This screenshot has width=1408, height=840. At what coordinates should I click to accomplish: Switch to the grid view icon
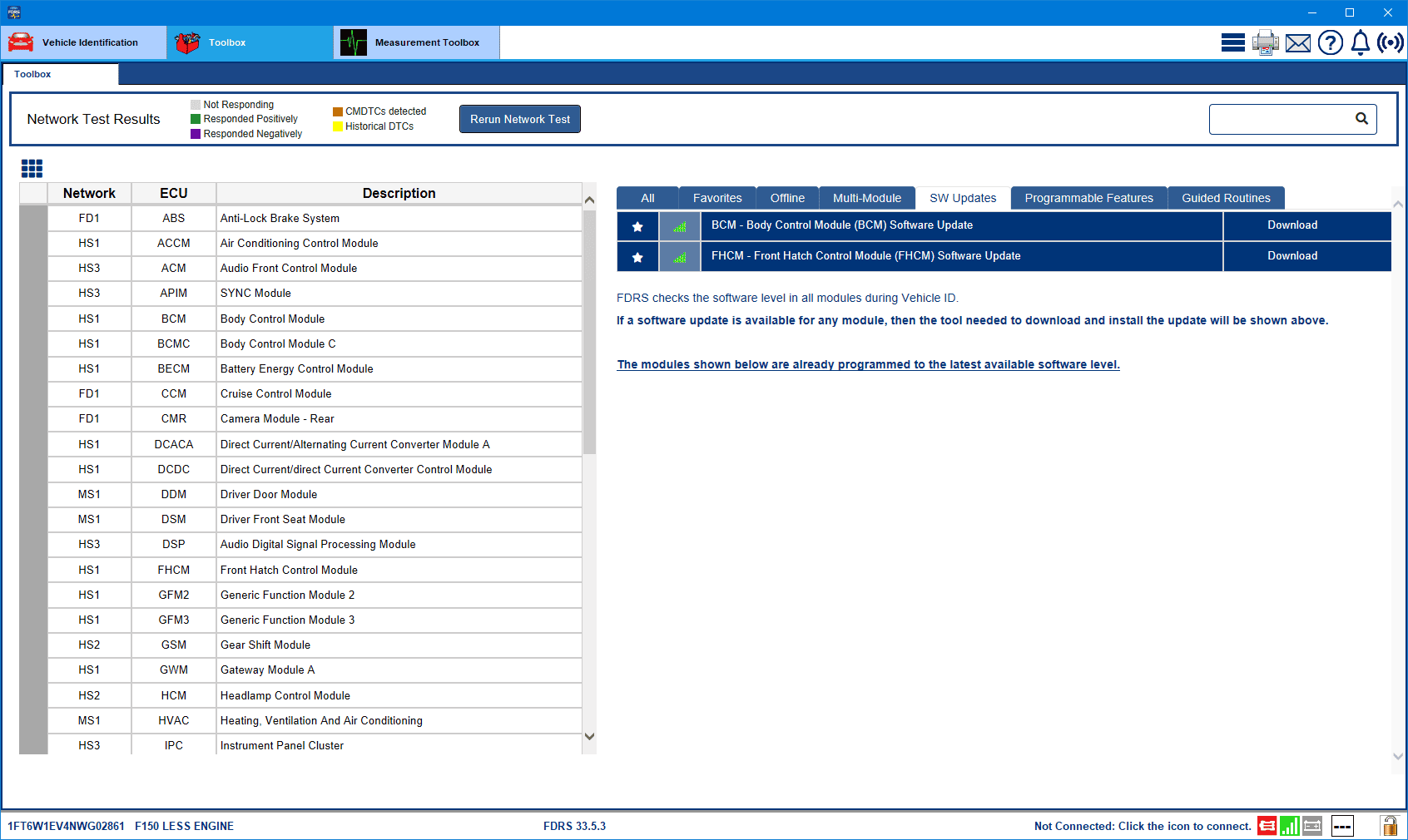pos(32,169)
